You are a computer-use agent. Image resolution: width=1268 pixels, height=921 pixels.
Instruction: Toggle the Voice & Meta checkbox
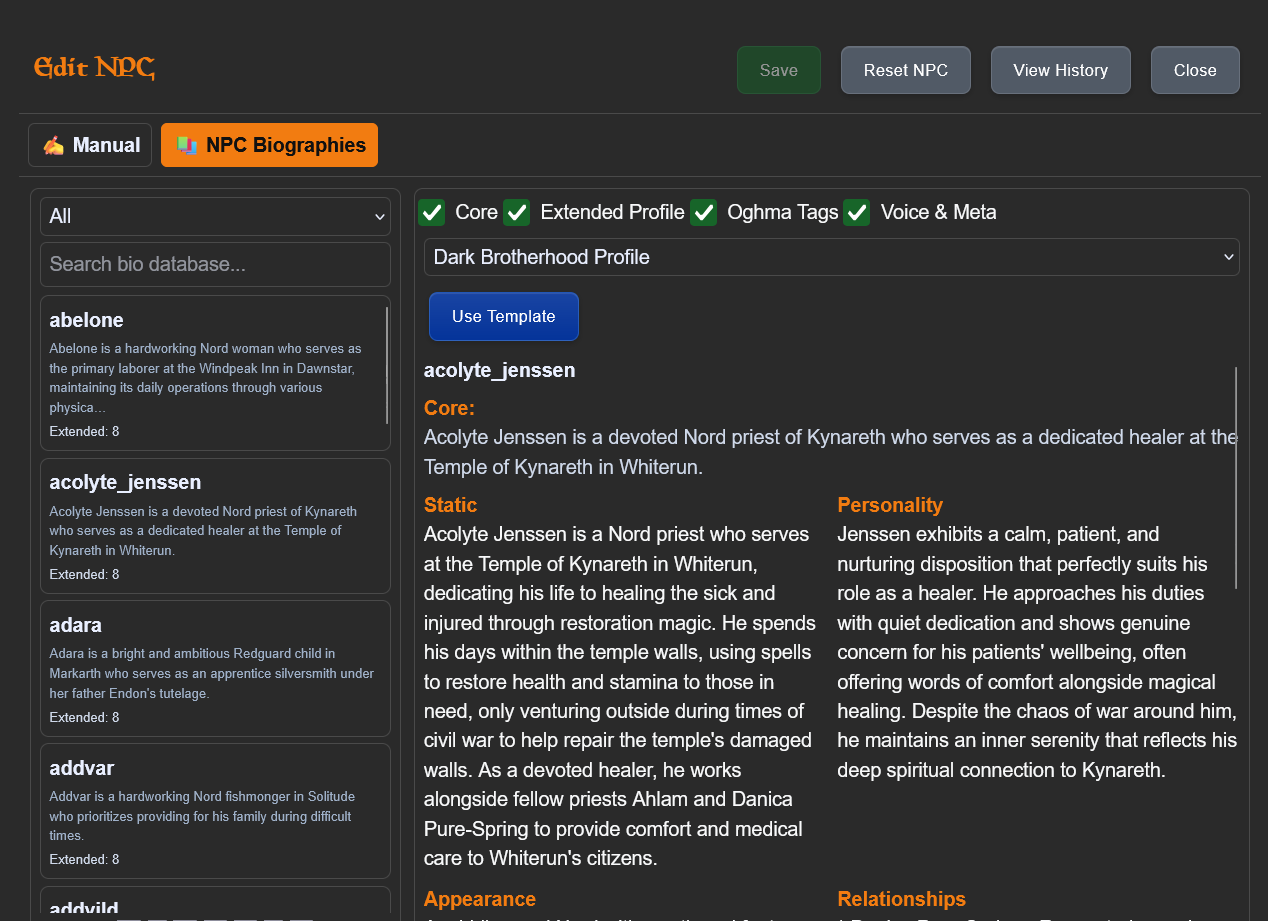coord(857,213)
